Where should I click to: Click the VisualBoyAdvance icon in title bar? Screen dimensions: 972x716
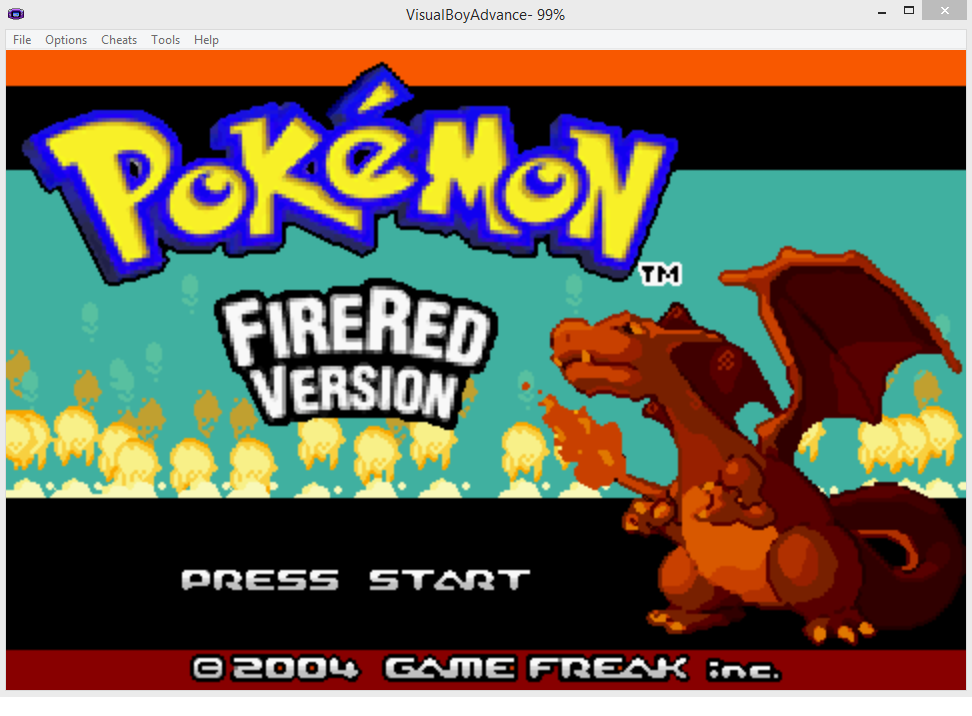tap(15, 13)
